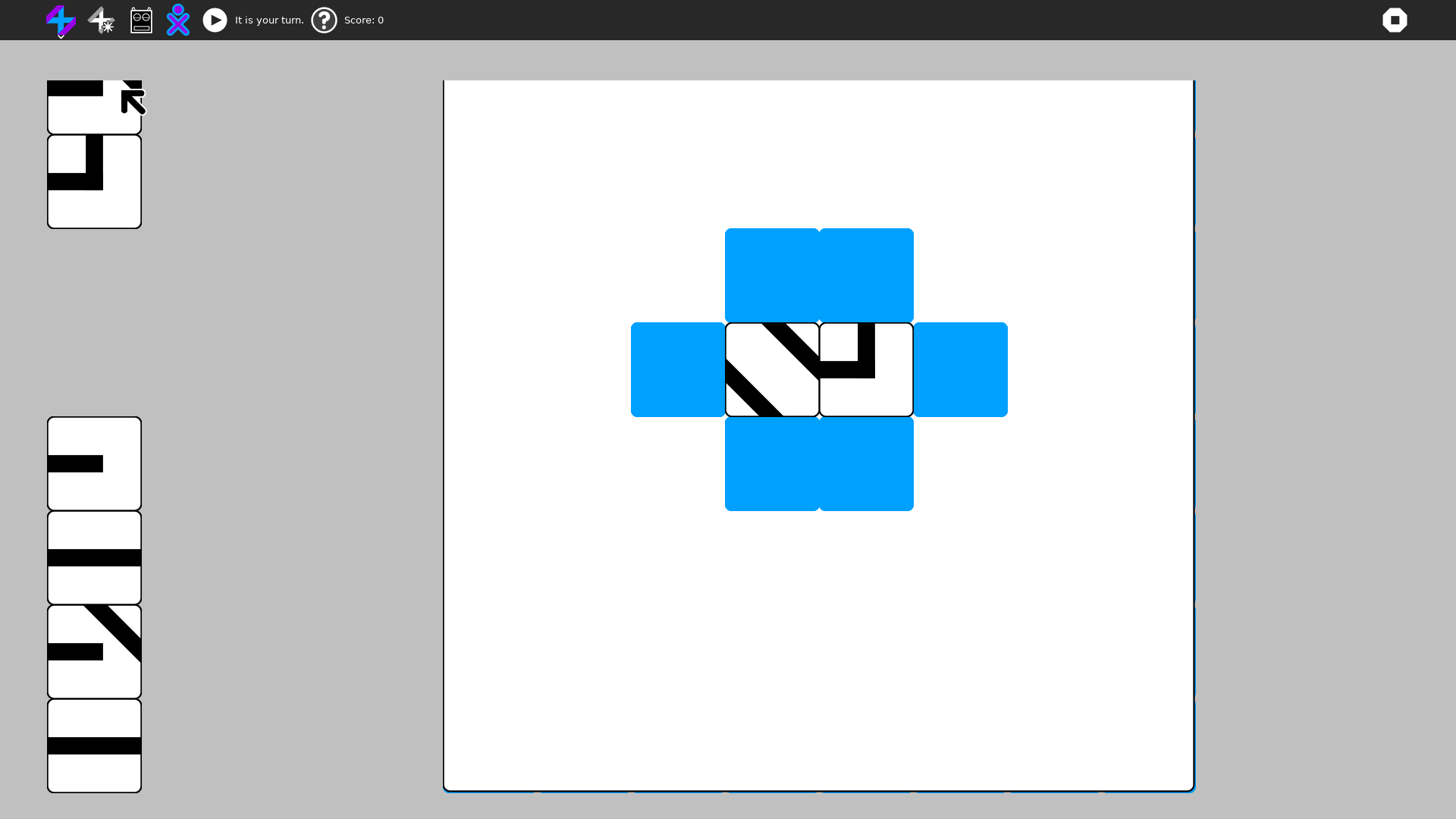Image resolution: width=1456 pixels, height=819 pixels.
Task: Select the short left stub tile
Action: [94, 463]
